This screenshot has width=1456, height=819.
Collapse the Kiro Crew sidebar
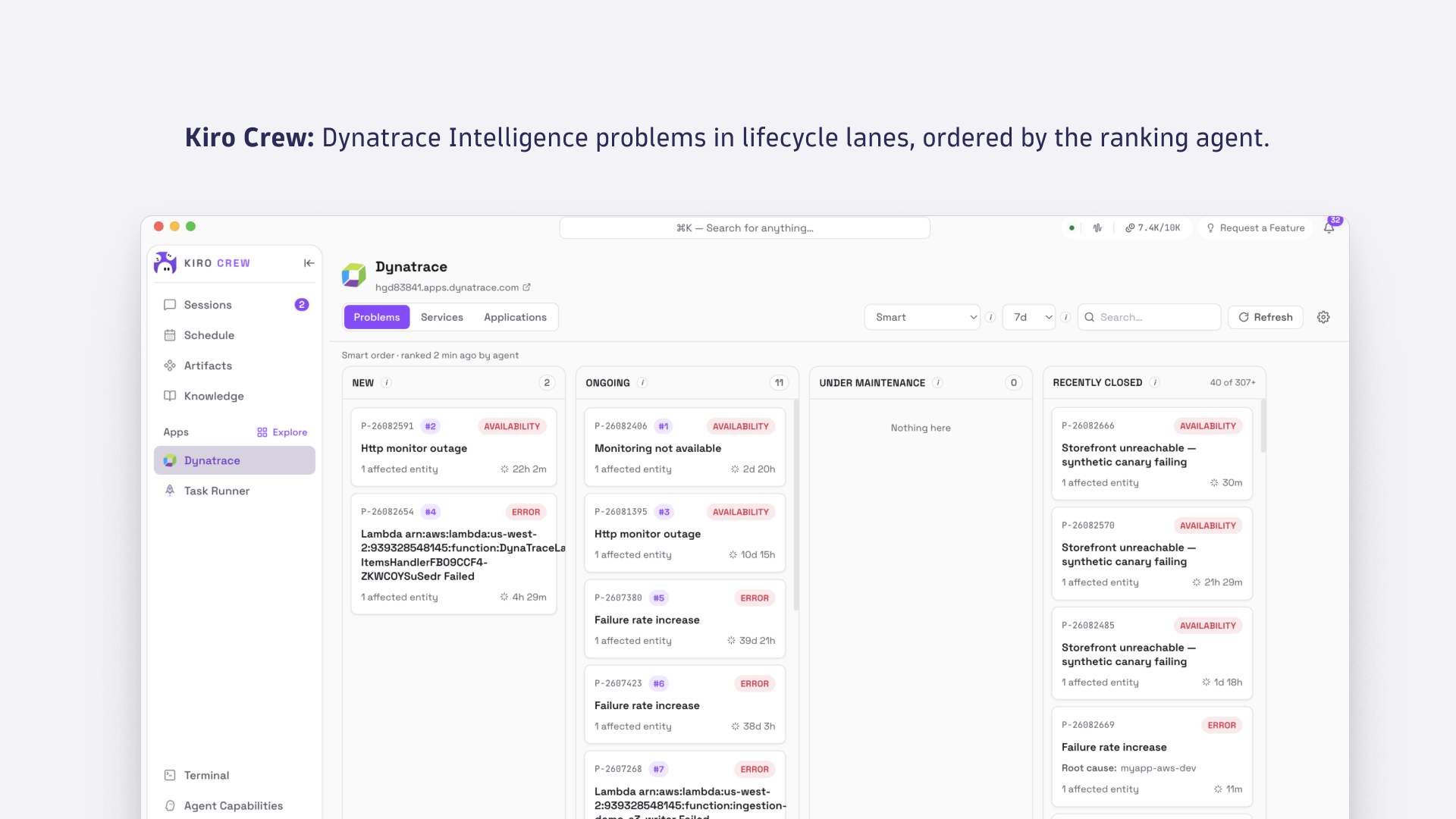[309, 263]
